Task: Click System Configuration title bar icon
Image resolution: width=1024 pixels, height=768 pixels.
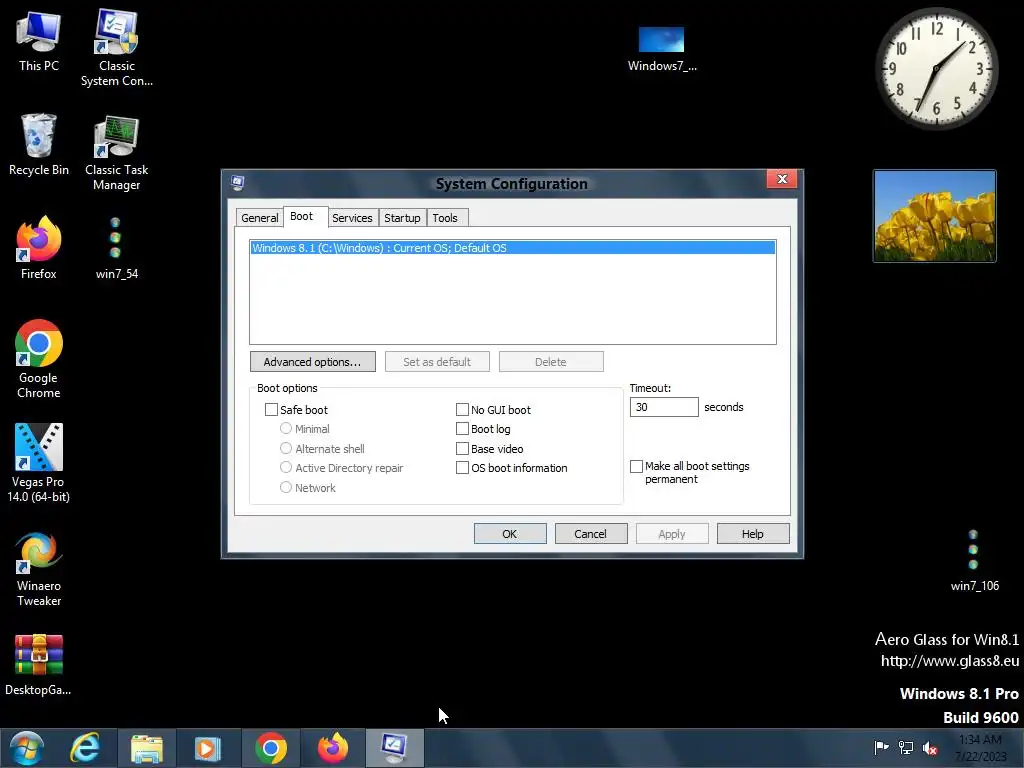Action: tap(238, 184)
